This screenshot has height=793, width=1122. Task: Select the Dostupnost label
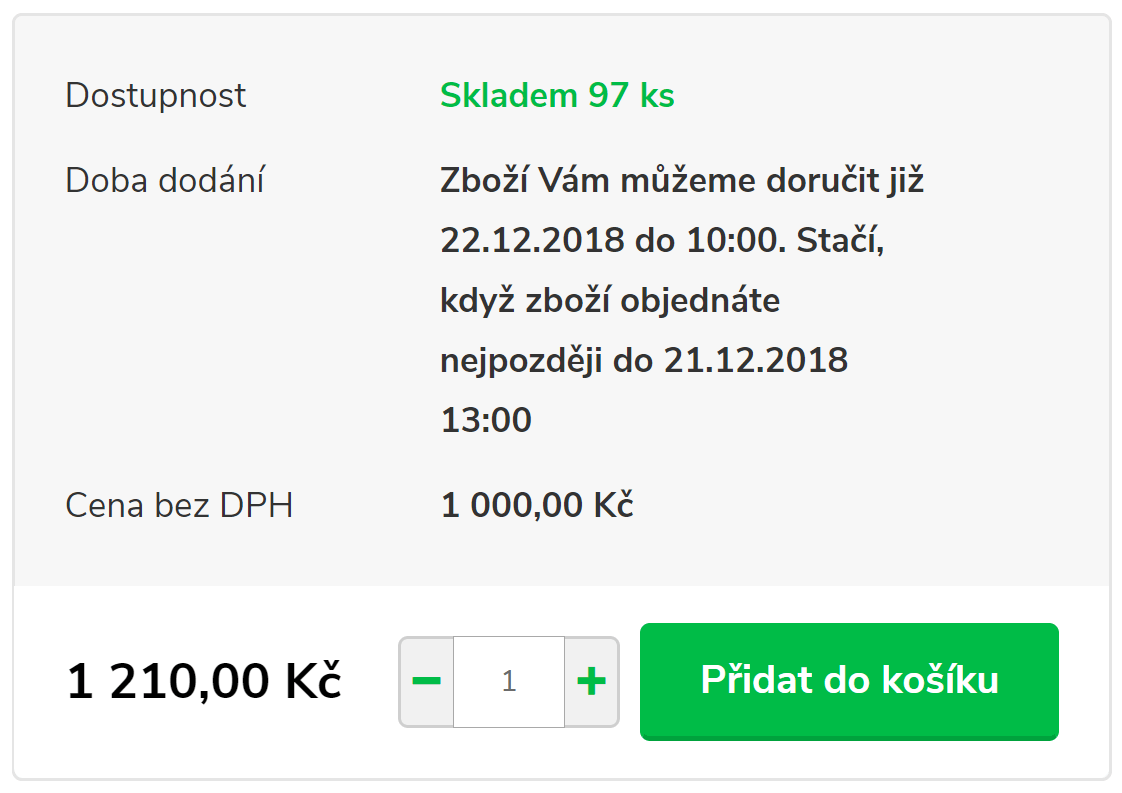click(x=156, y=96)
